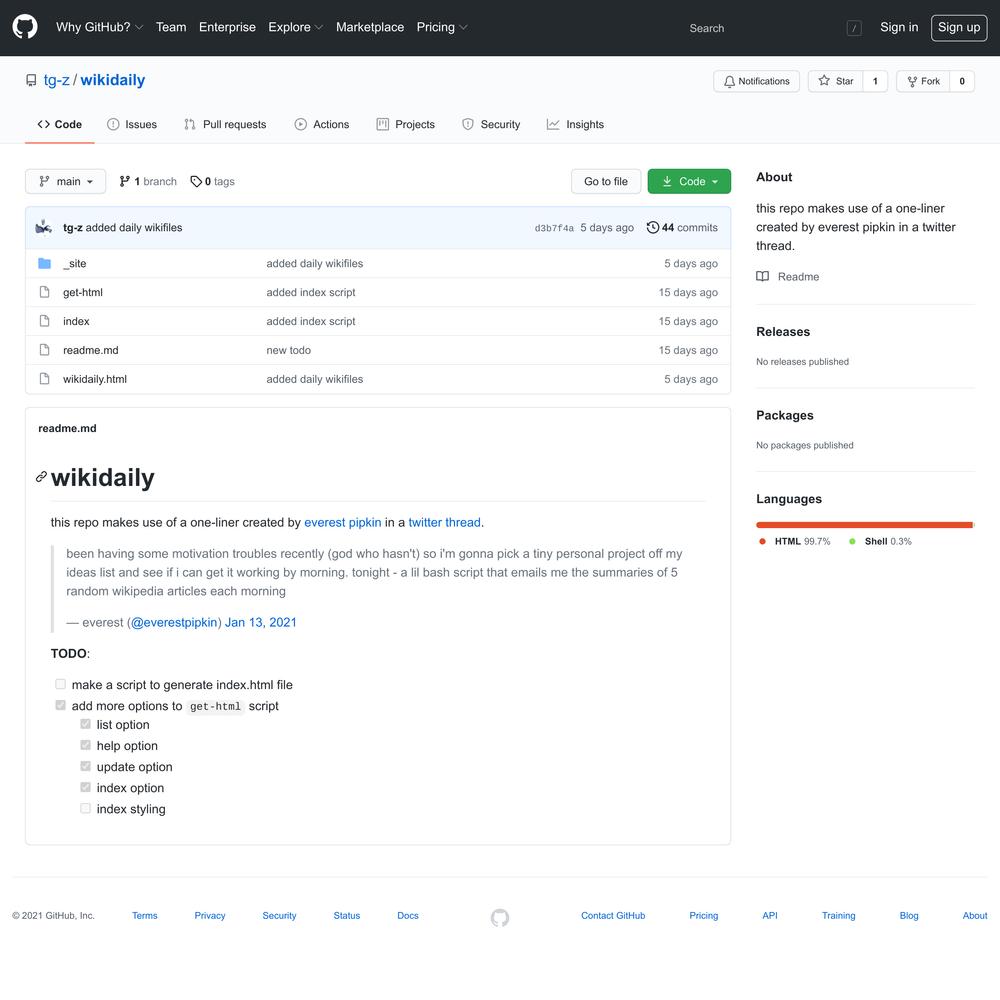Click the Search input field
The height and width of the screenshot is (1000, 1000).
774,28
